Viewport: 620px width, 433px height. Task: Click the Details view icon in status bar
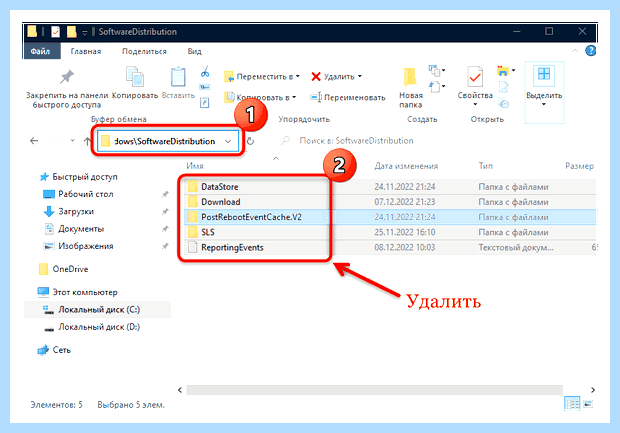click(572, 404)
